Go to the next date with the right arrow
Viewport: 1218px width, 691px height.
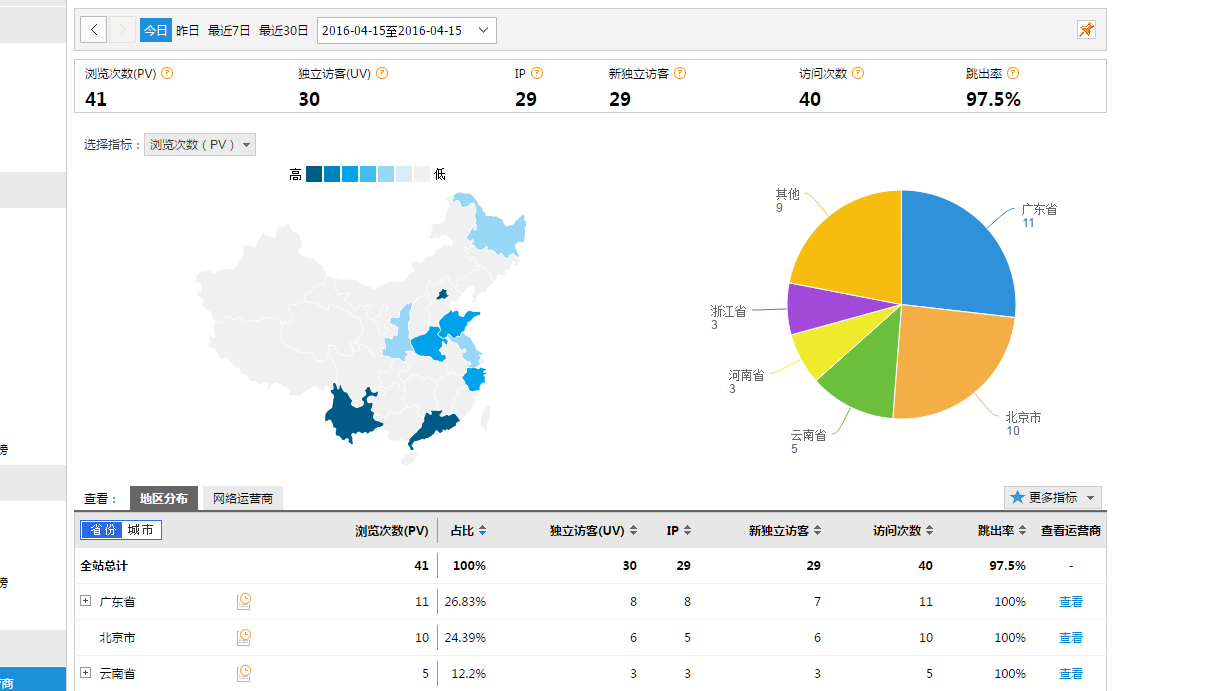point(122,30)
